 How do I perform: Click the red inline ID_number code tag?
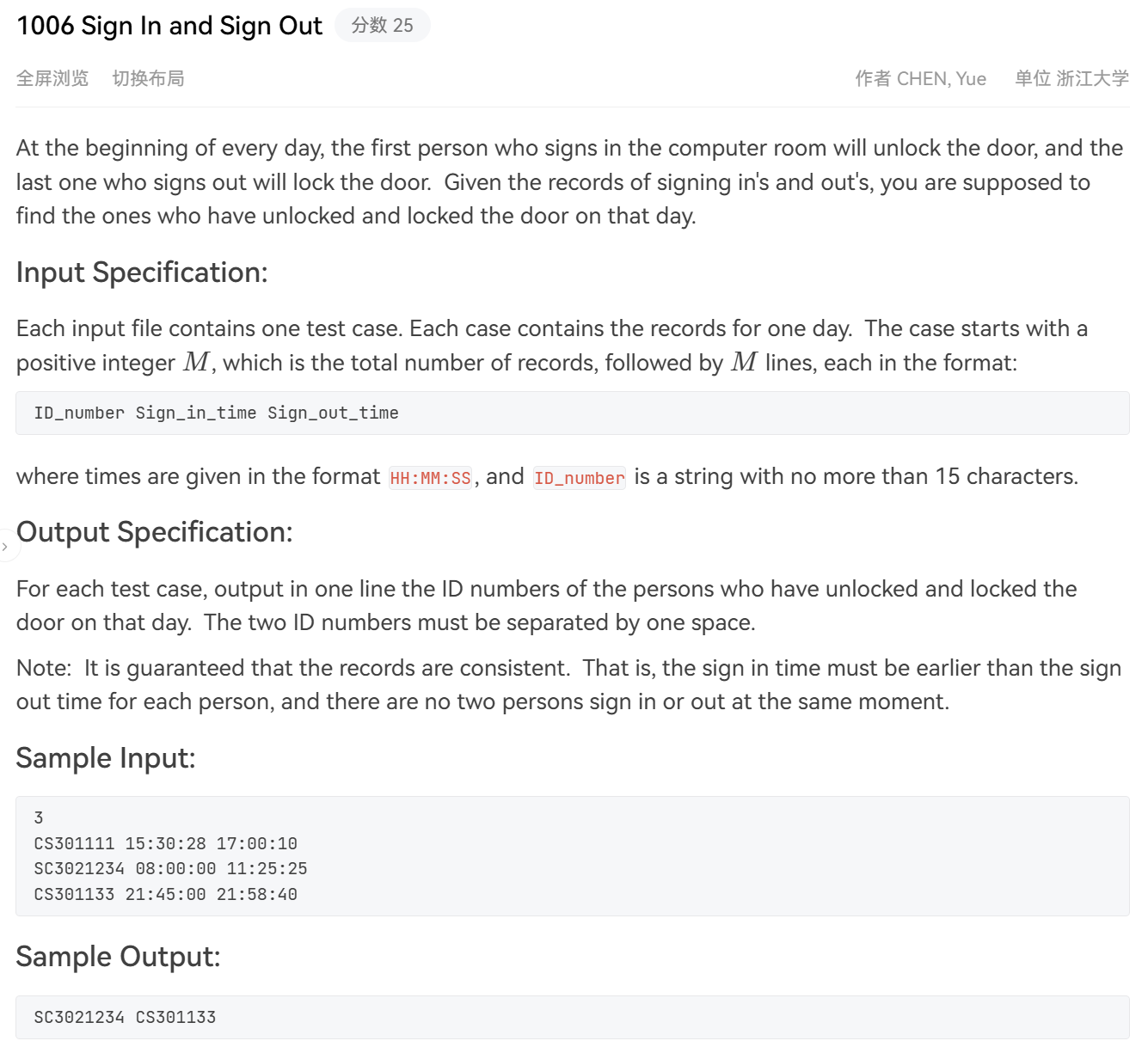579,478
